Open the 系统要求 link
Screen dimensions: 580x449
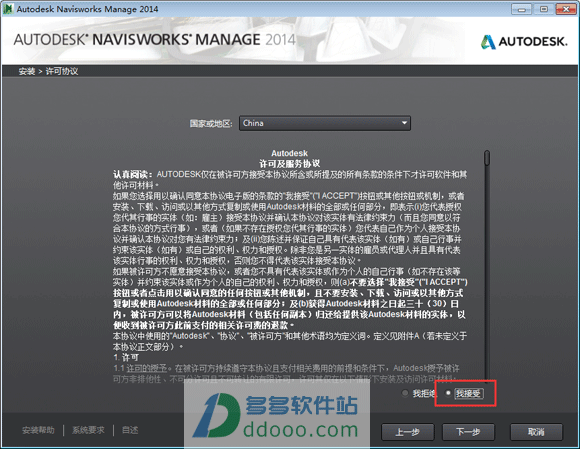(88, 430)
